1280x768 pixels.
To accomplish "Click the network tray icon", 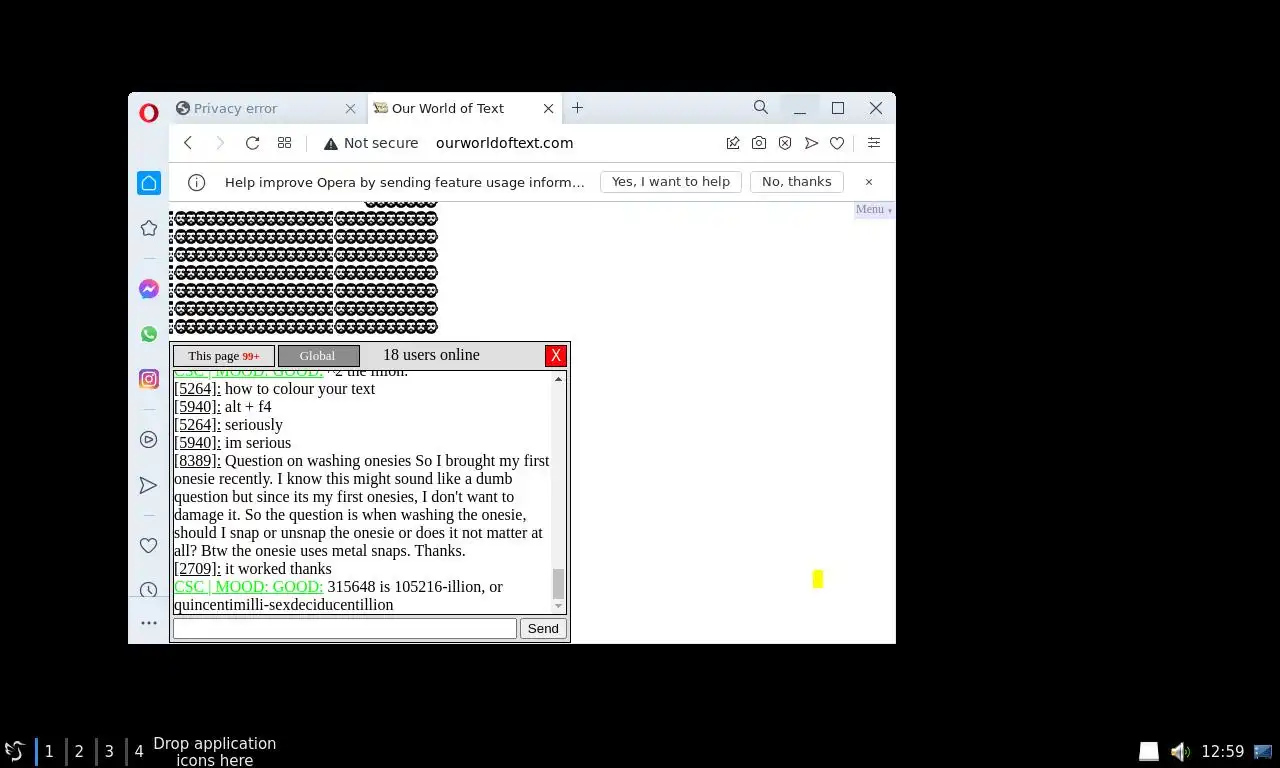I will (x=1262, y=751).
